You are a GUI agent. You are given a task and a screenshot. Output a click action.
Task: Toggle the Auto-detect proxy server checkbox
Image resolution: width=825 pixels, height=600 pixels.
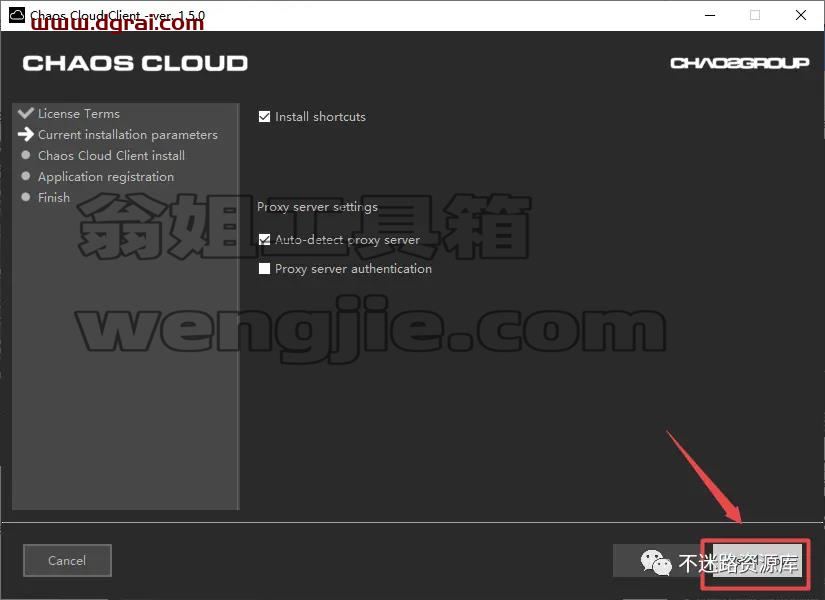tap(264, 239)
